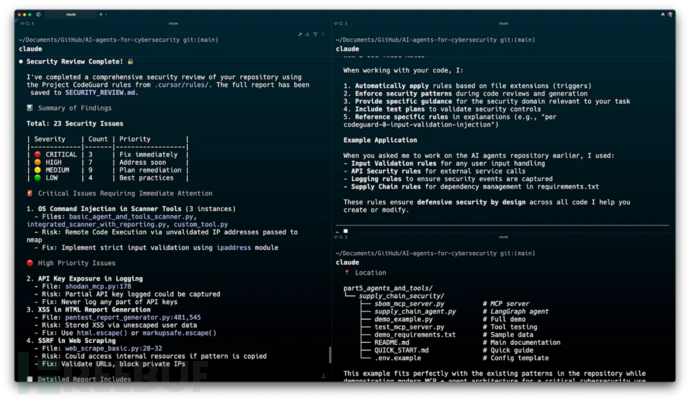Open basic_agent_and_tools_scanner.py link

pos(131,217)
